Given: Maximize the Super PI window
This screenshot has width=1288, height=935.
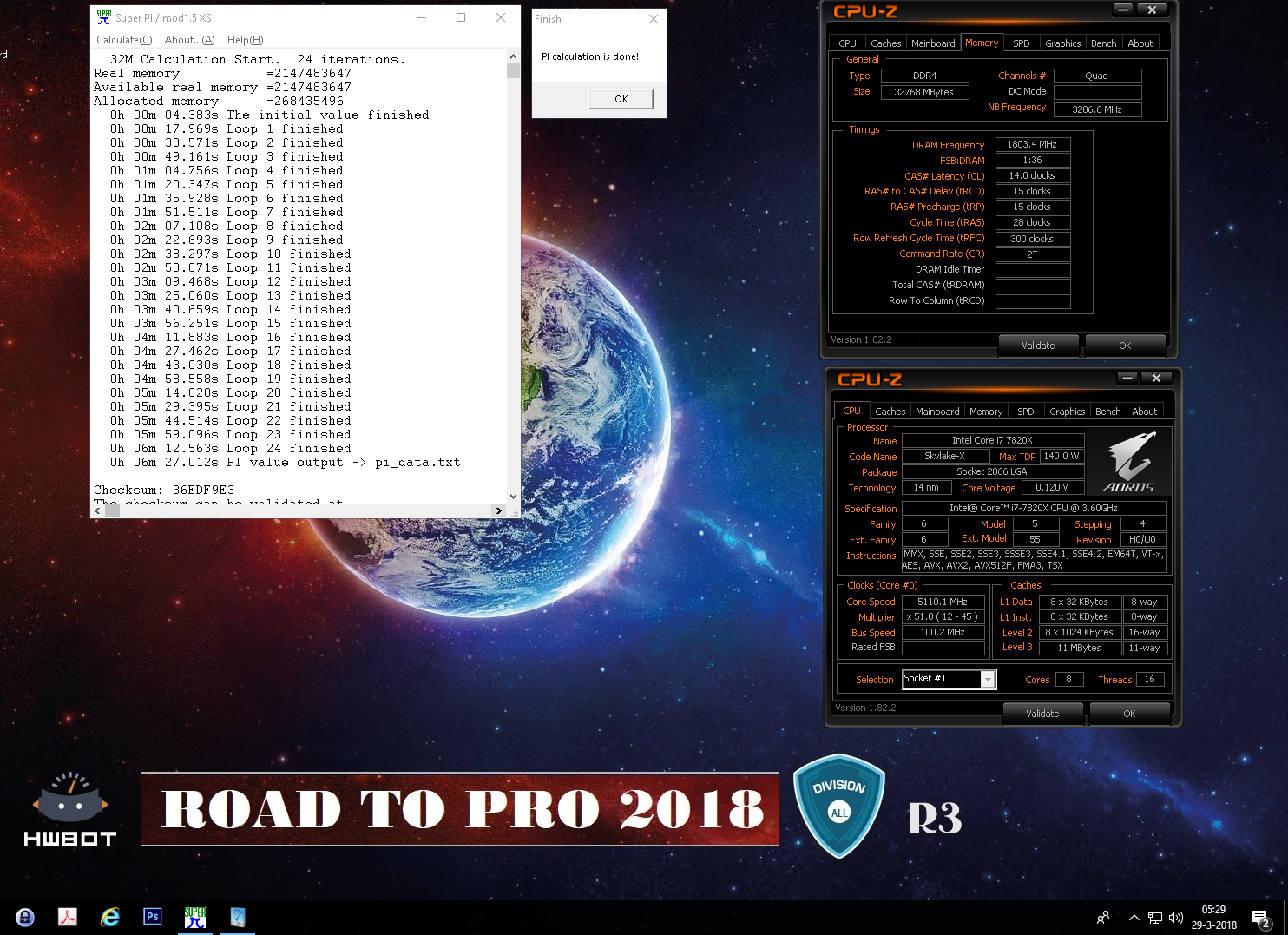Looking at the screenshot, I should [x=461, y=17].
